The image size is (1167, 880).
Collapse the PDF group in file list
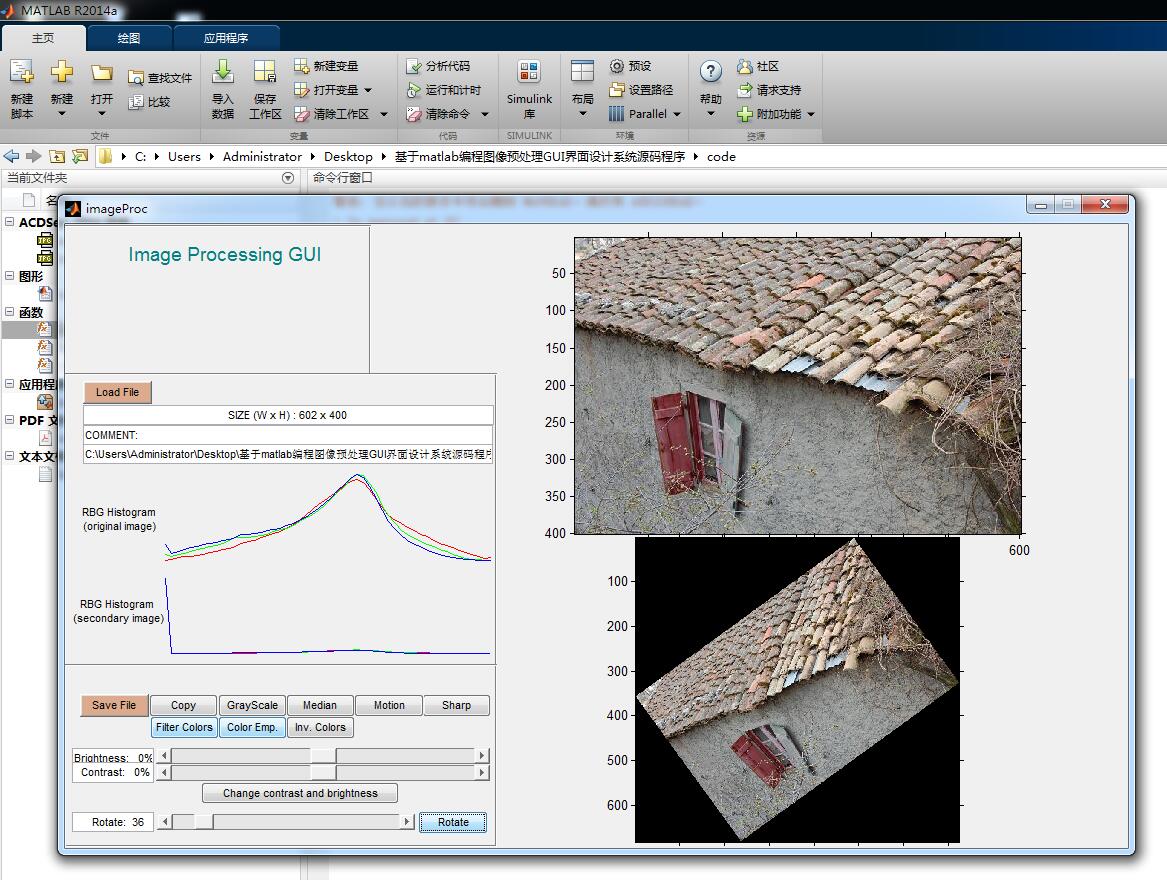[10, 420]
